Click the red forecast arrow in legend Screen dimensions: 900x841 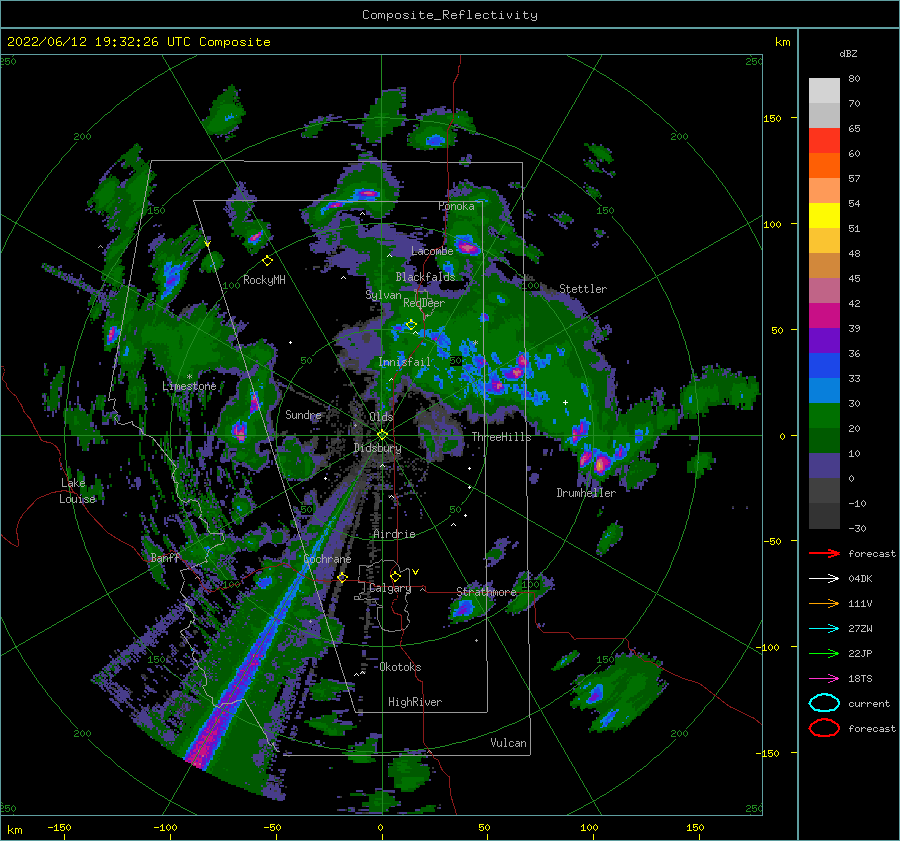(824, 553)
